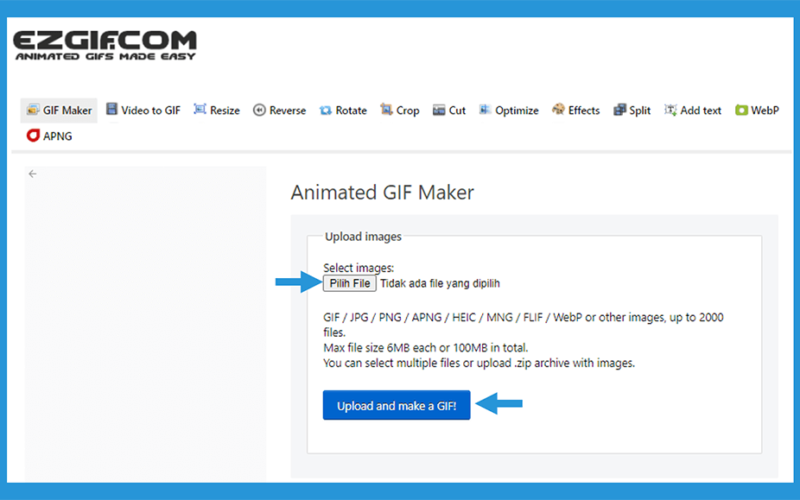Select the Optimize menu label
The height and width of the screenshot is (500, 800).
[517, 111]
